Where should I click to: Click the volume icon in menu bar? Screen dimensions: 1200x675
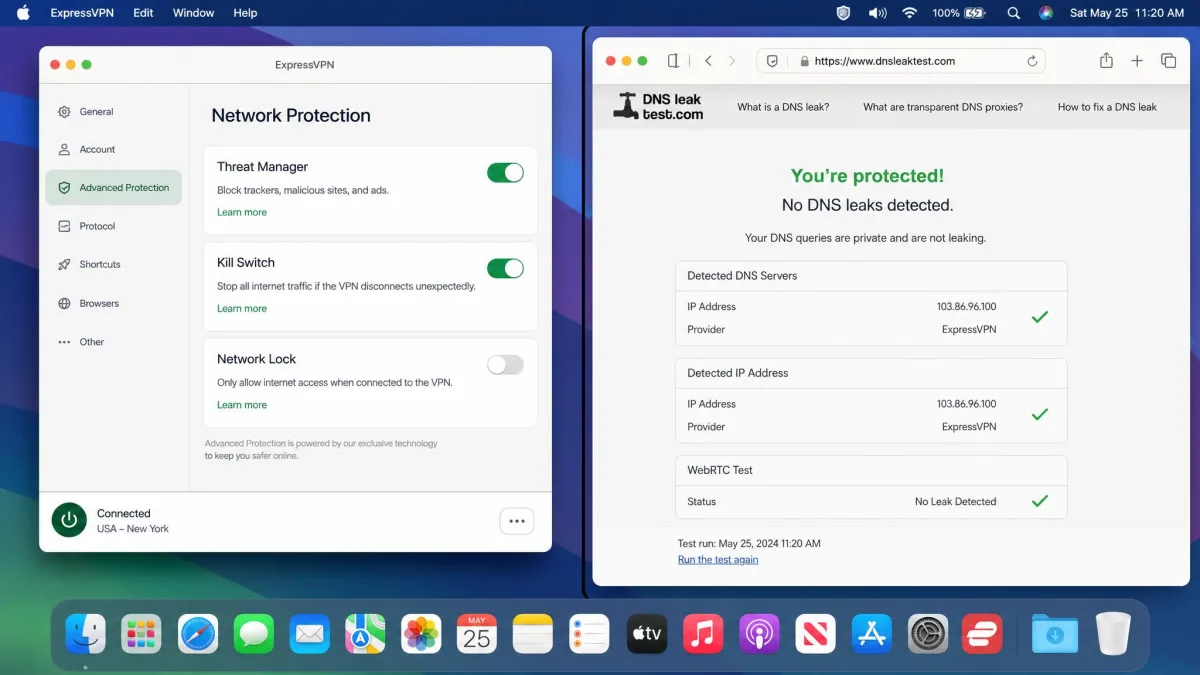click(x=877, y=13)
